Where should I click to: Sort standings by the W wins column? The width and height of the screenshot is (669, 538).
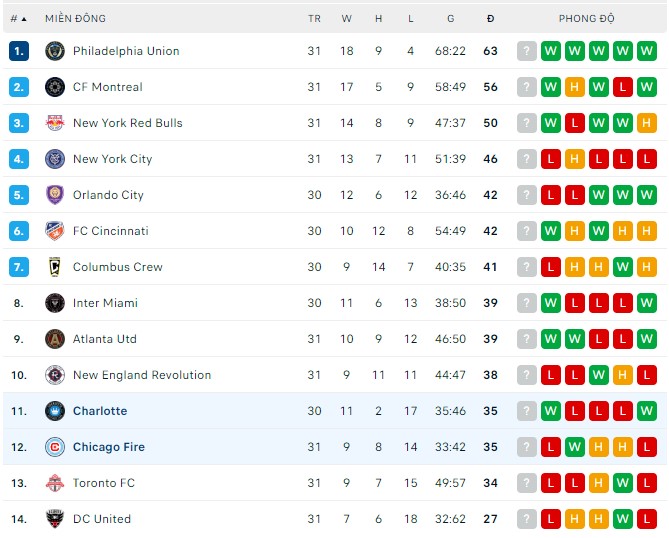[x=346, y=18]
